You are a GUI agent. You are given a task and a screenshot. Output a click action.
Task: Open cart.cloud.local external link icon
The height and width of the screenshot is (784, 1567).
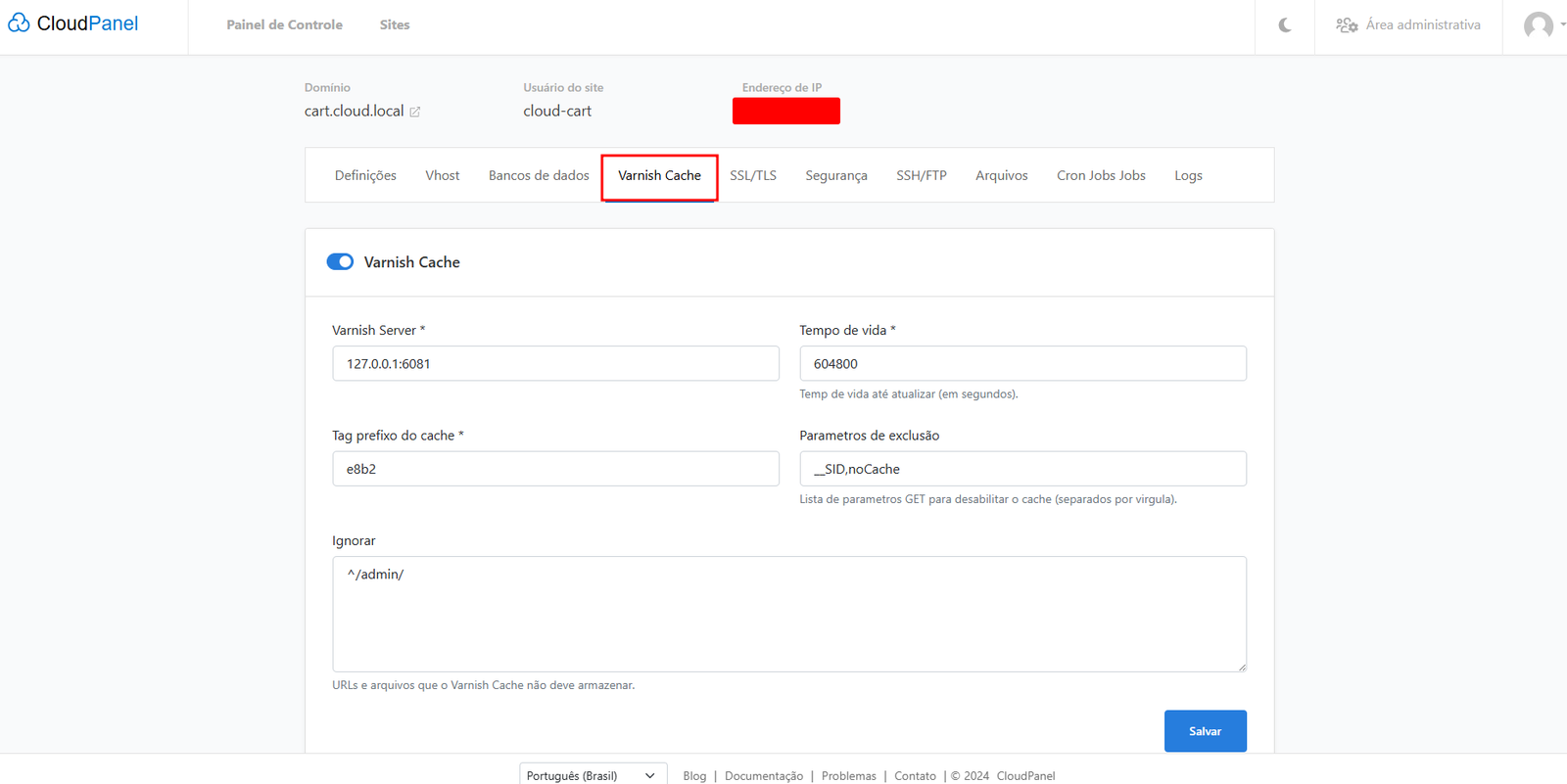pyautogui.click(x=415, y=112)
